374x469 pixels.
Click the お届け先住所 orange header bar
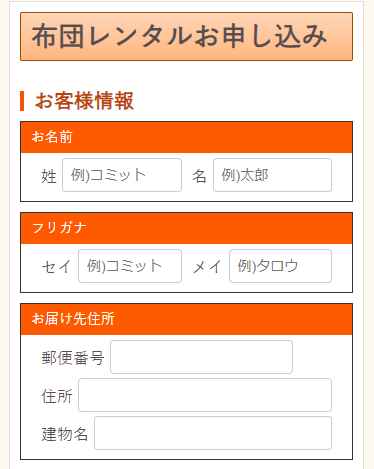pyautogui.click(x=186, y=319)
